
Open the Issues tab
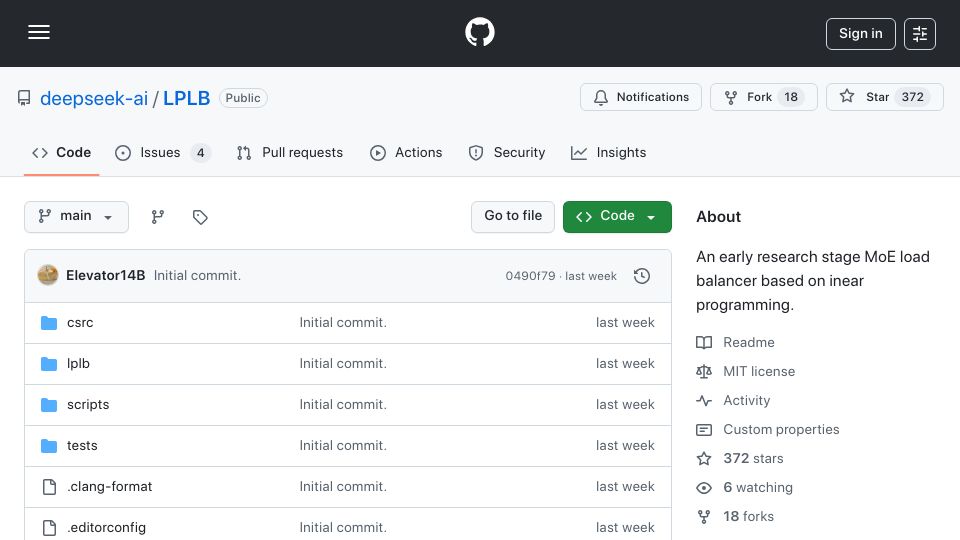pos(162,152)
